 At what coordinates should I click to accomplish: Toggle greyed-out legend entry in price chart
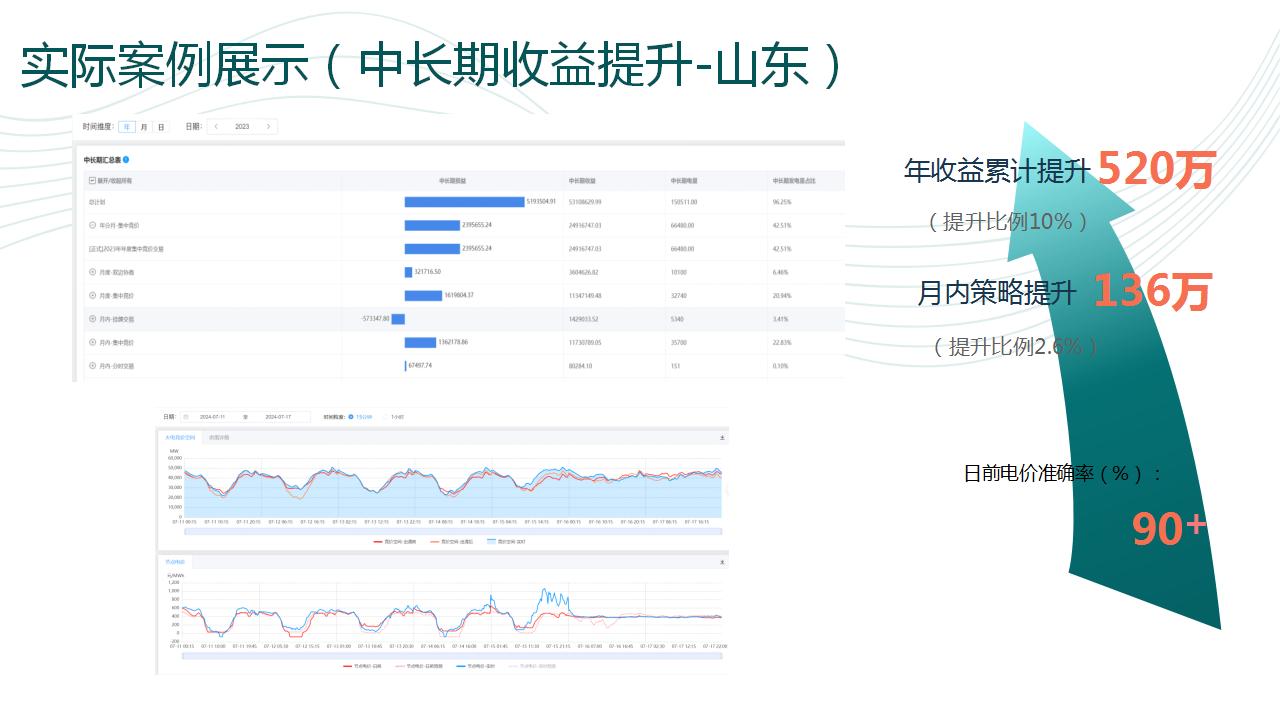tap(534, 665)
